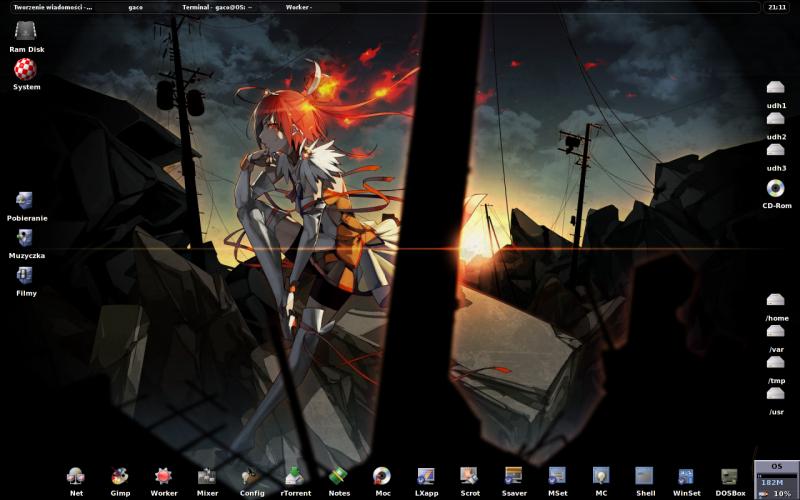The width and height of the screenshot is (800, 500).
Task: Launch rTorrent from the dock
Action: [294, 476]
